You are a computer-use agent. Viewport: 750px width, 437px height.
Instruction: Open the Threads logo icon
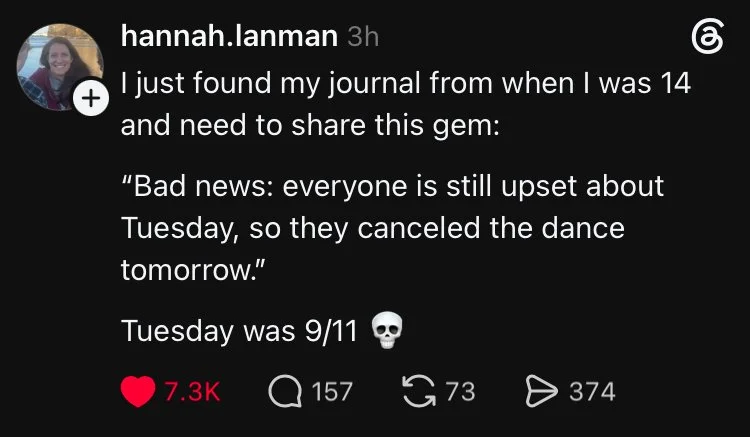point(707,36)
